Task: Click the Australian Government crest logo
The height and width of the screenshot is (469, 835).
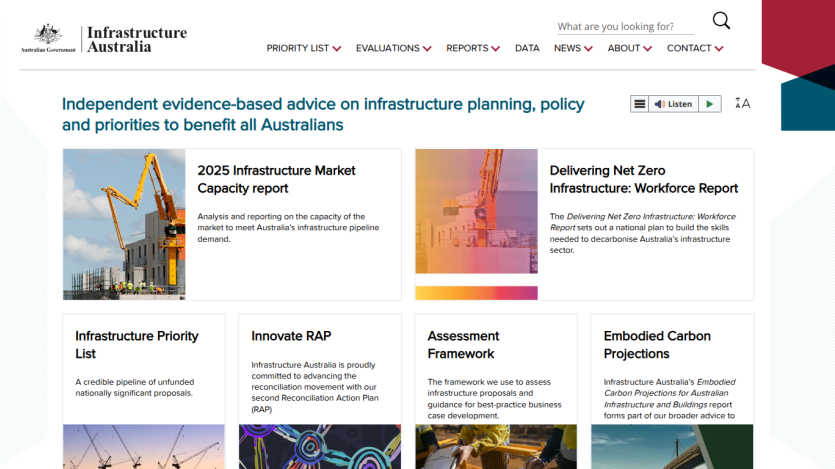Action: click(48, 38)
